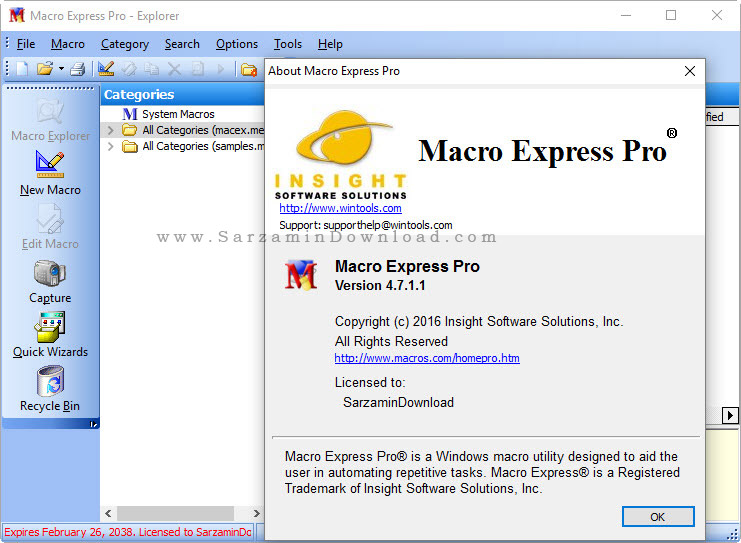741x543 pixels.
Task: Click the greyed Run macro play icon
Action: tap(220, 69)
